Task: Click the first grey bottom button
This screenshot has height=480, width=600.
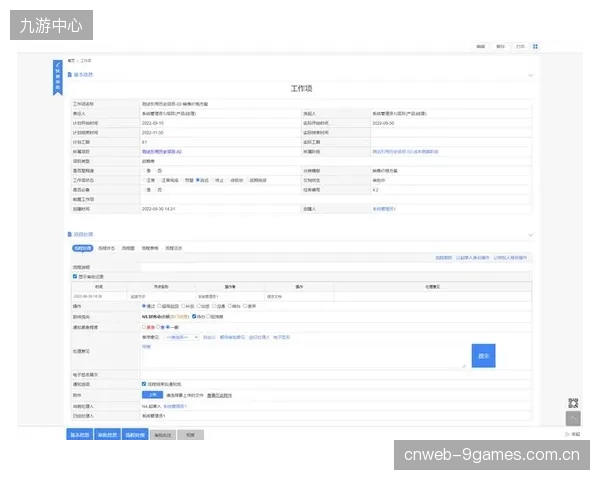Action: (163, 435)
